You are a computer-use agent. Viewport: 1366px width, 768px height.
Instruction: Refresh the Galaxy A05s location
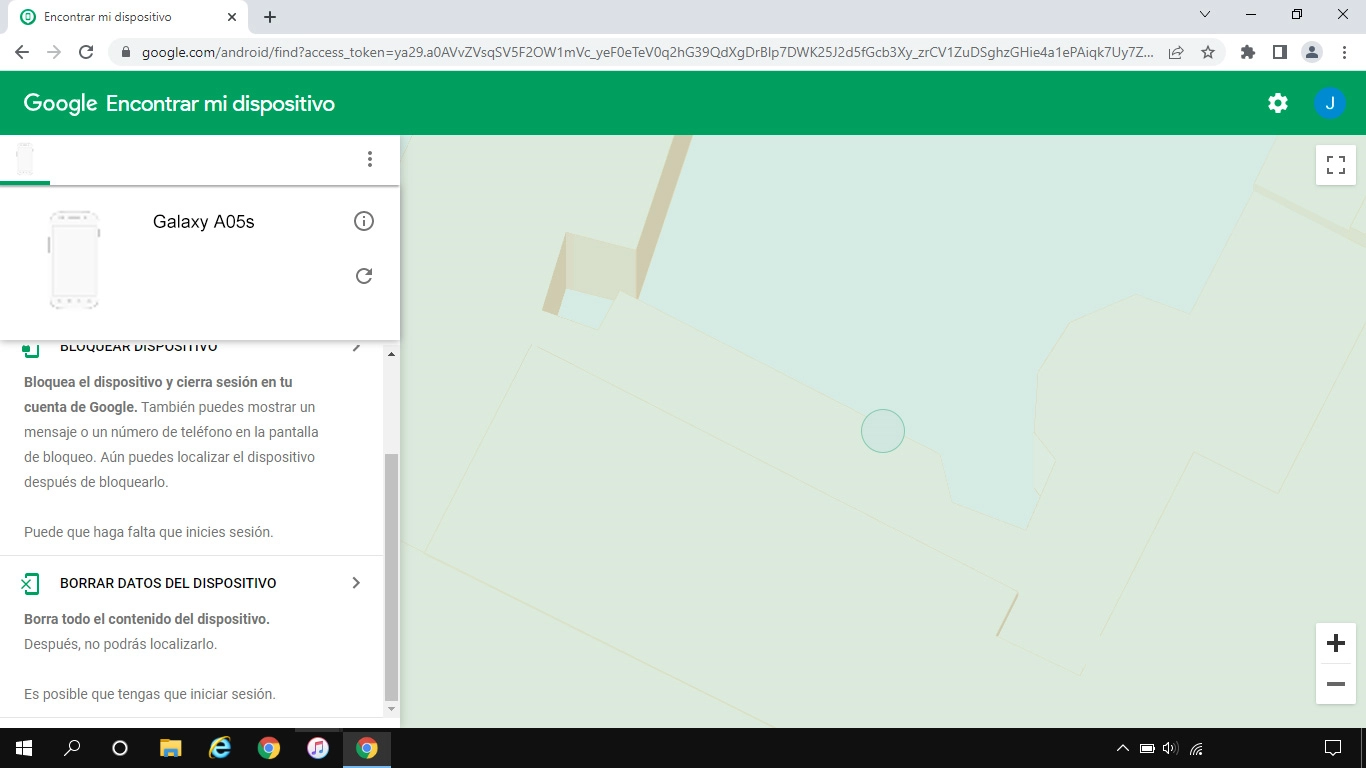pyautogui.click(x=364, y=275)
